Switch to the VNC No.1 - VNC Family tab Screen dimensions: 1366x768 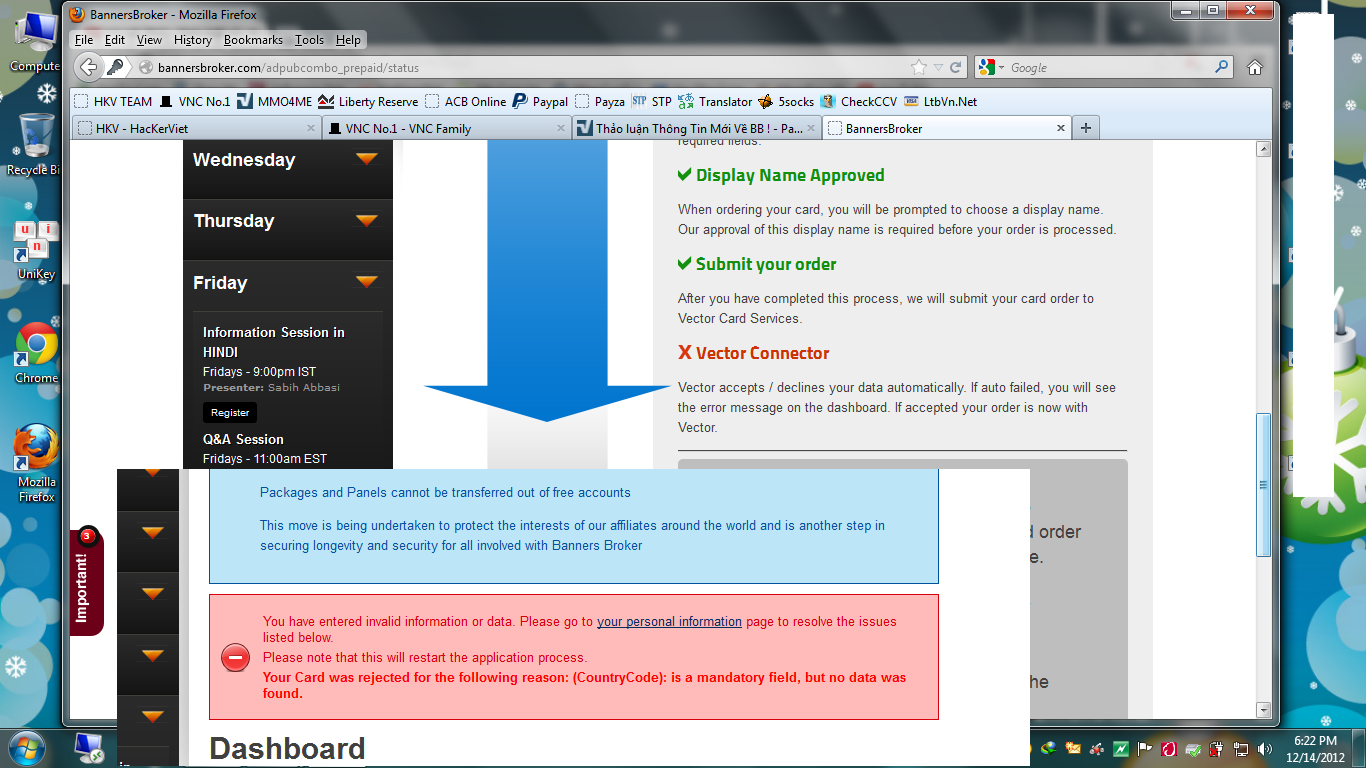447,128
